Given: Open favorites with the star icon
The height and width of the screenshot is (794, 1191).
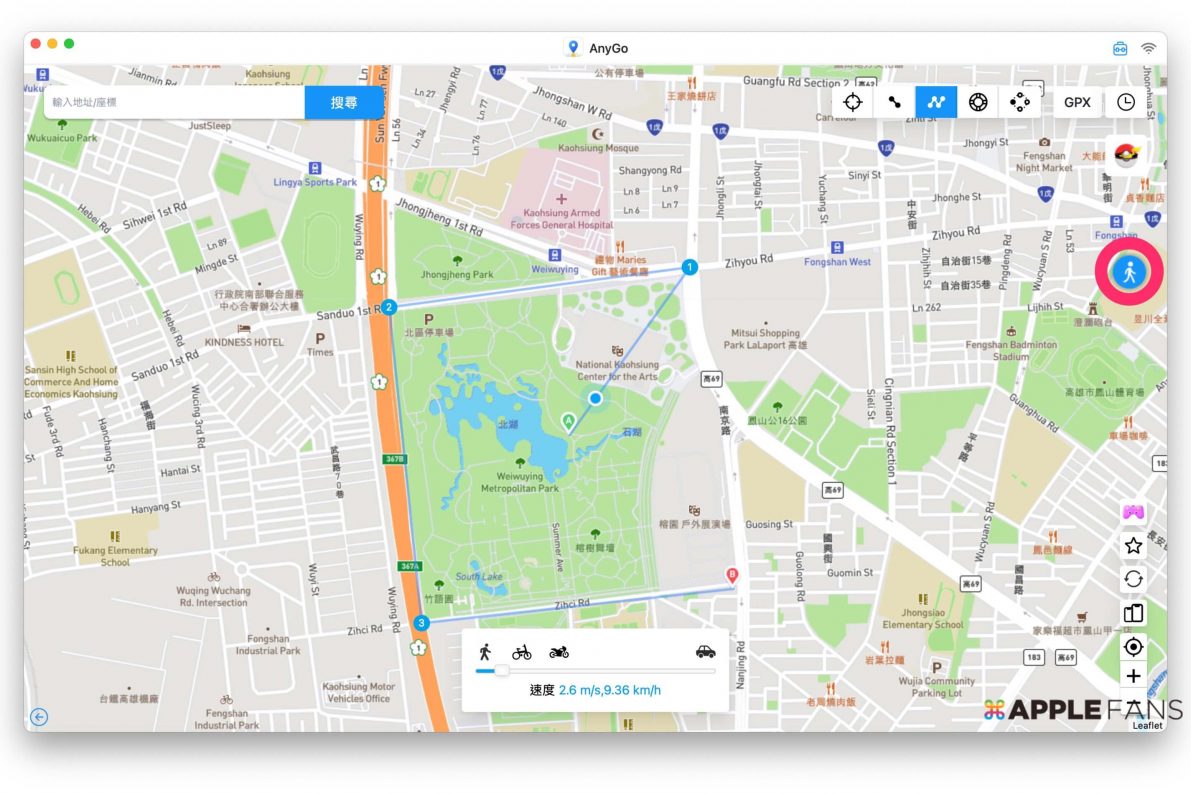Looking at the screenshot, I should (x=1133, y=546).
